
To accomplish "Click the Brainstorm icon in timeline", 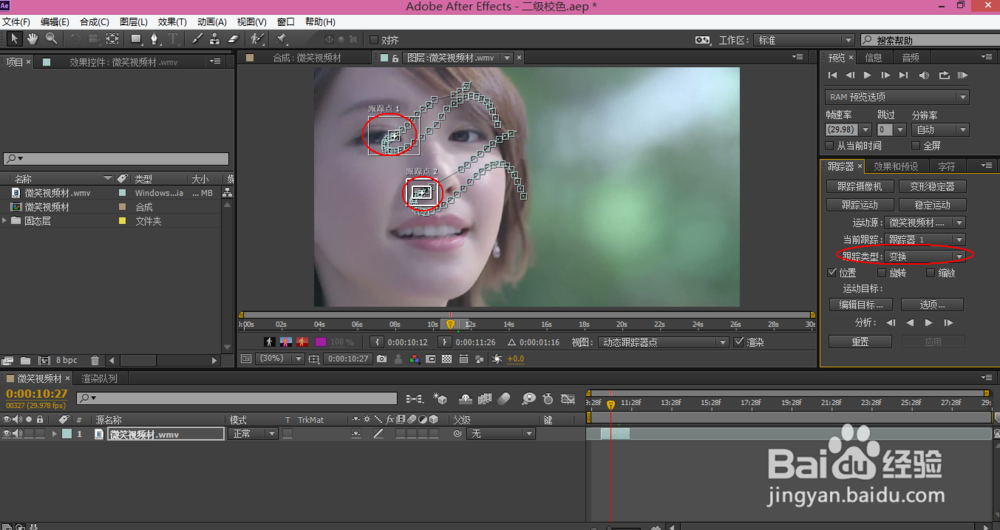I will 528,399.
